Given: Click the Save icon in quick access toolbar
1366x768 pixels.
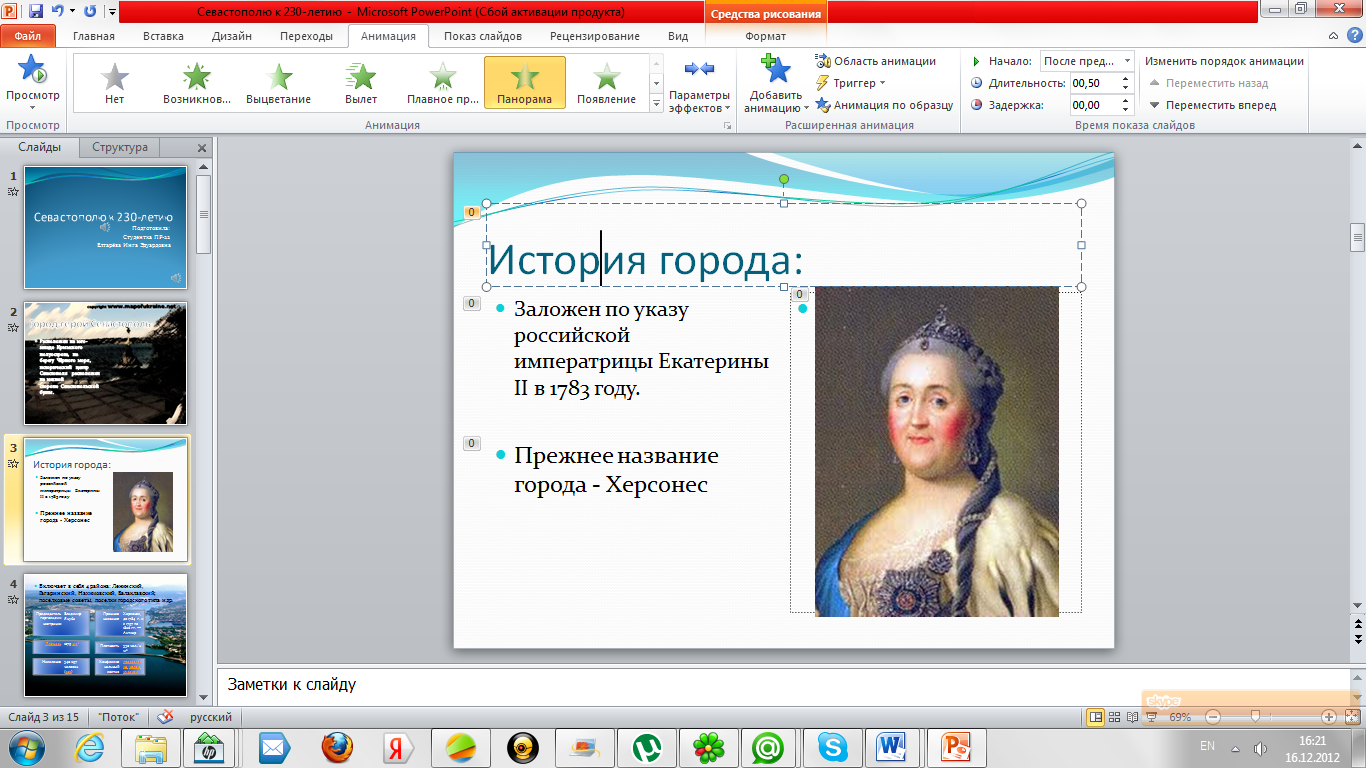Looking at the screenshot, I should (36, 12).
